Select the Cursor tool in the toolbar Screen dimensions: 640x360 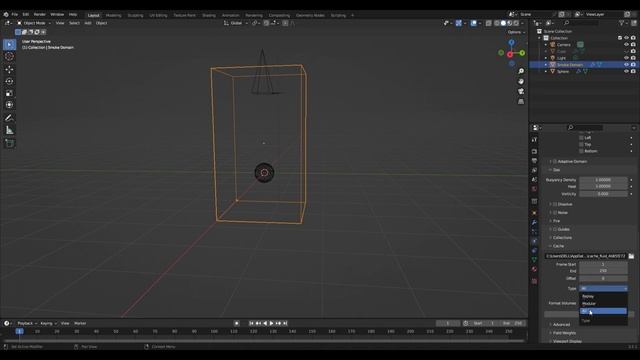click(9, 56)
